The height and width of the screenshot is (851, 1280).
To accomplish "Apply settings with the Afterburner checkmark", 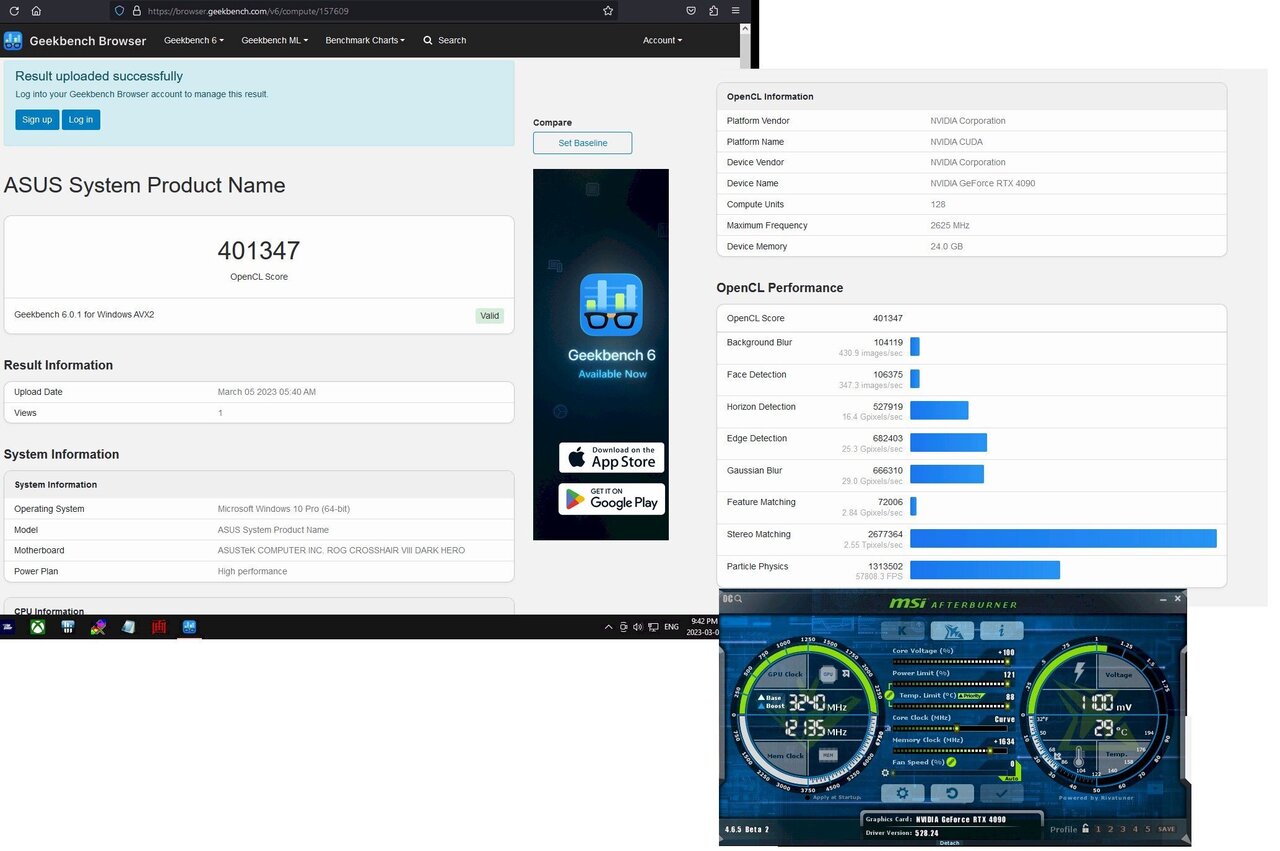I will 1001,793.
